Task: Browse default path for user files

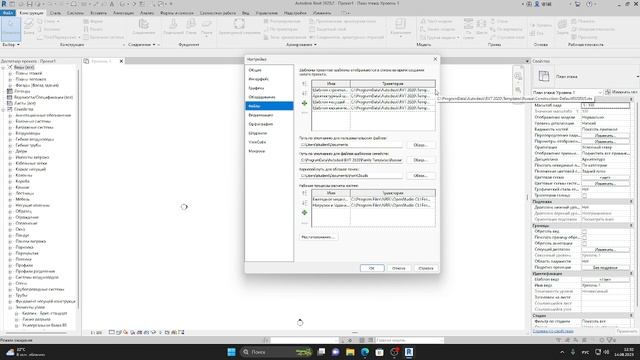Action: [x=420, y=145]
